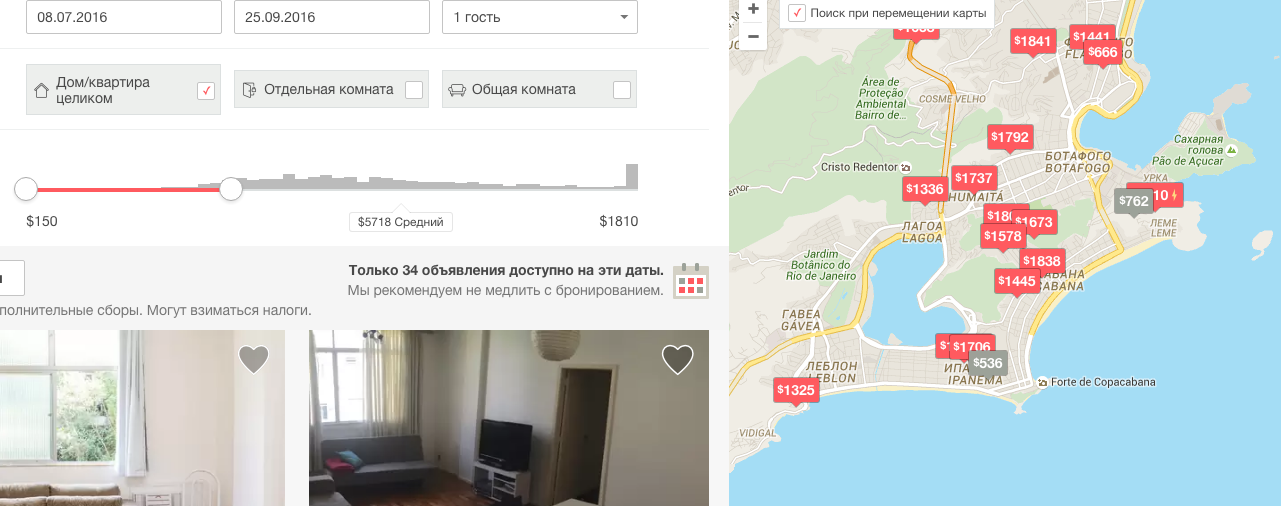1281x506 pixels.
Task: Select the $1325 map price marker
Action: [x=797, y=390]
